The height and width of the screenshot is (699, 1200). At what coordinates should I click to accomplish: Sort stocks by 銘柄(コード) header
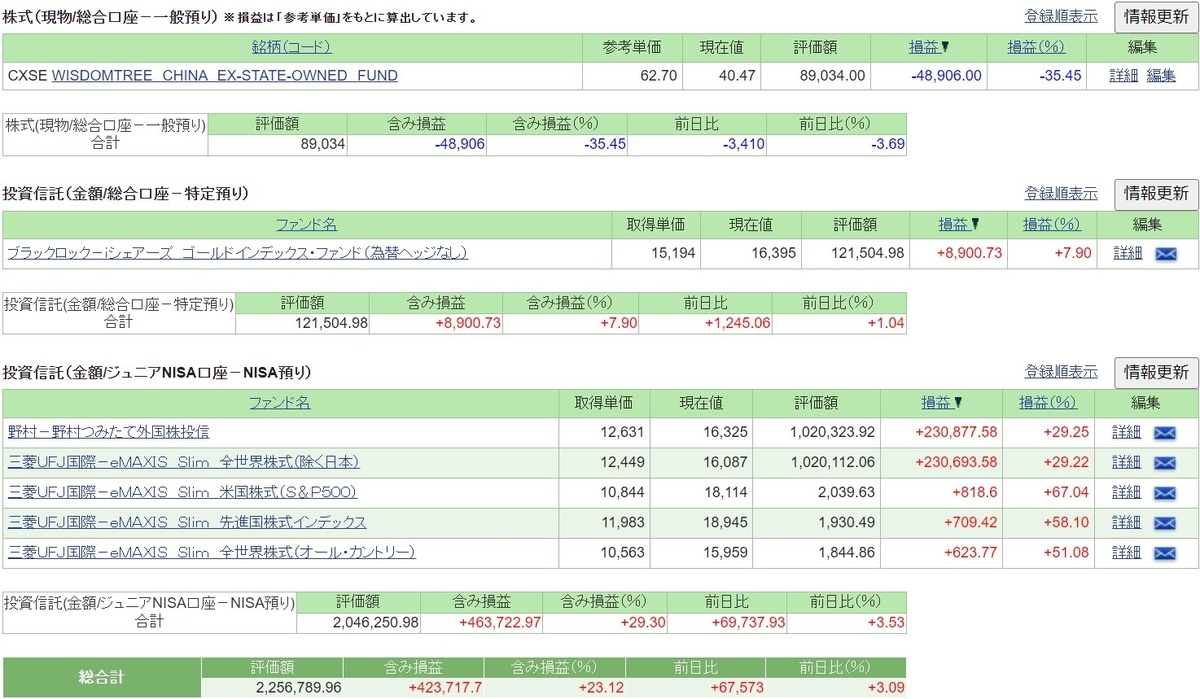(292, 47)
